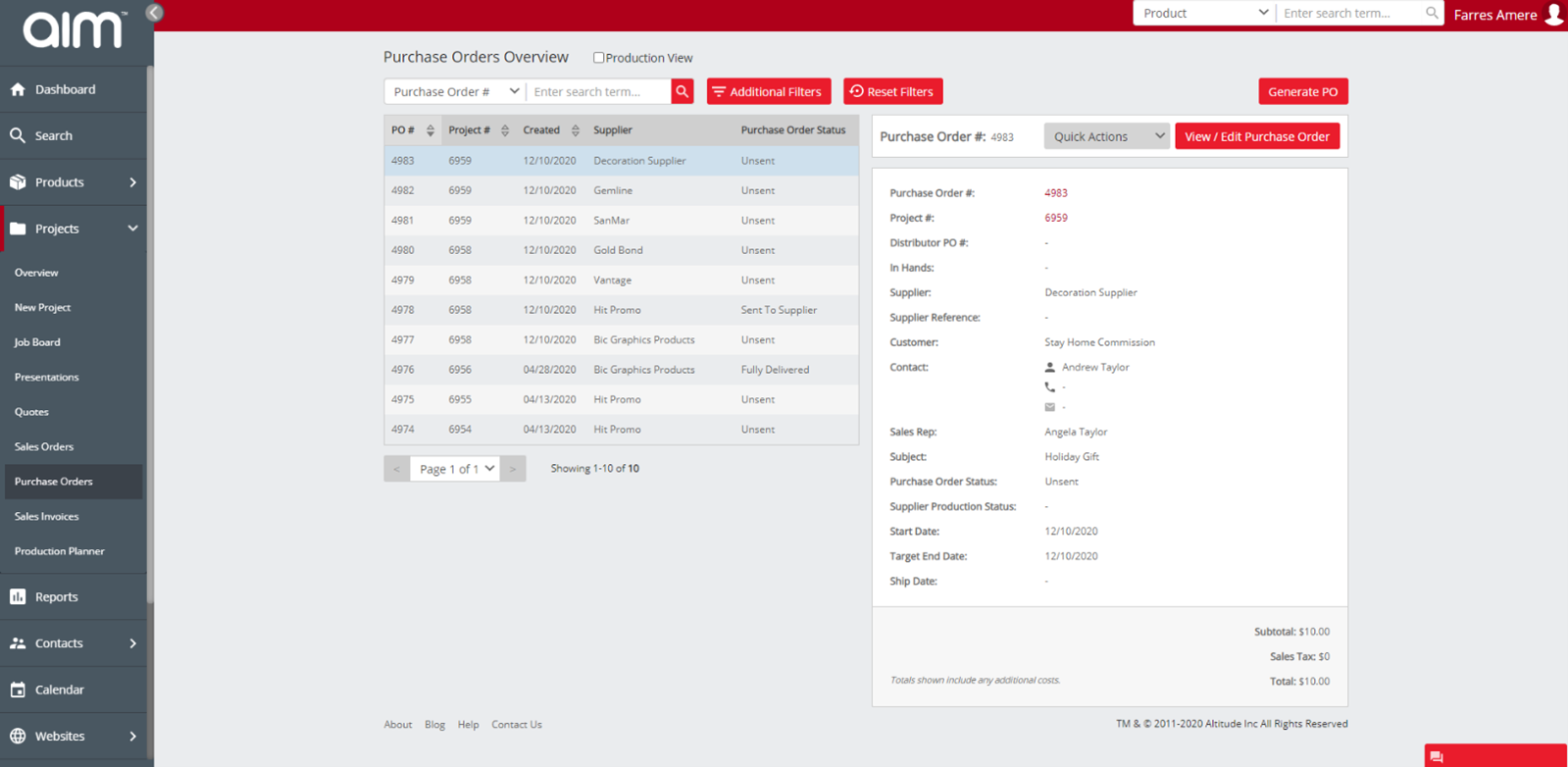This screenshot has height=767, width=1568.
Task: Open Presentations menu item
Action: pos(46,377)
